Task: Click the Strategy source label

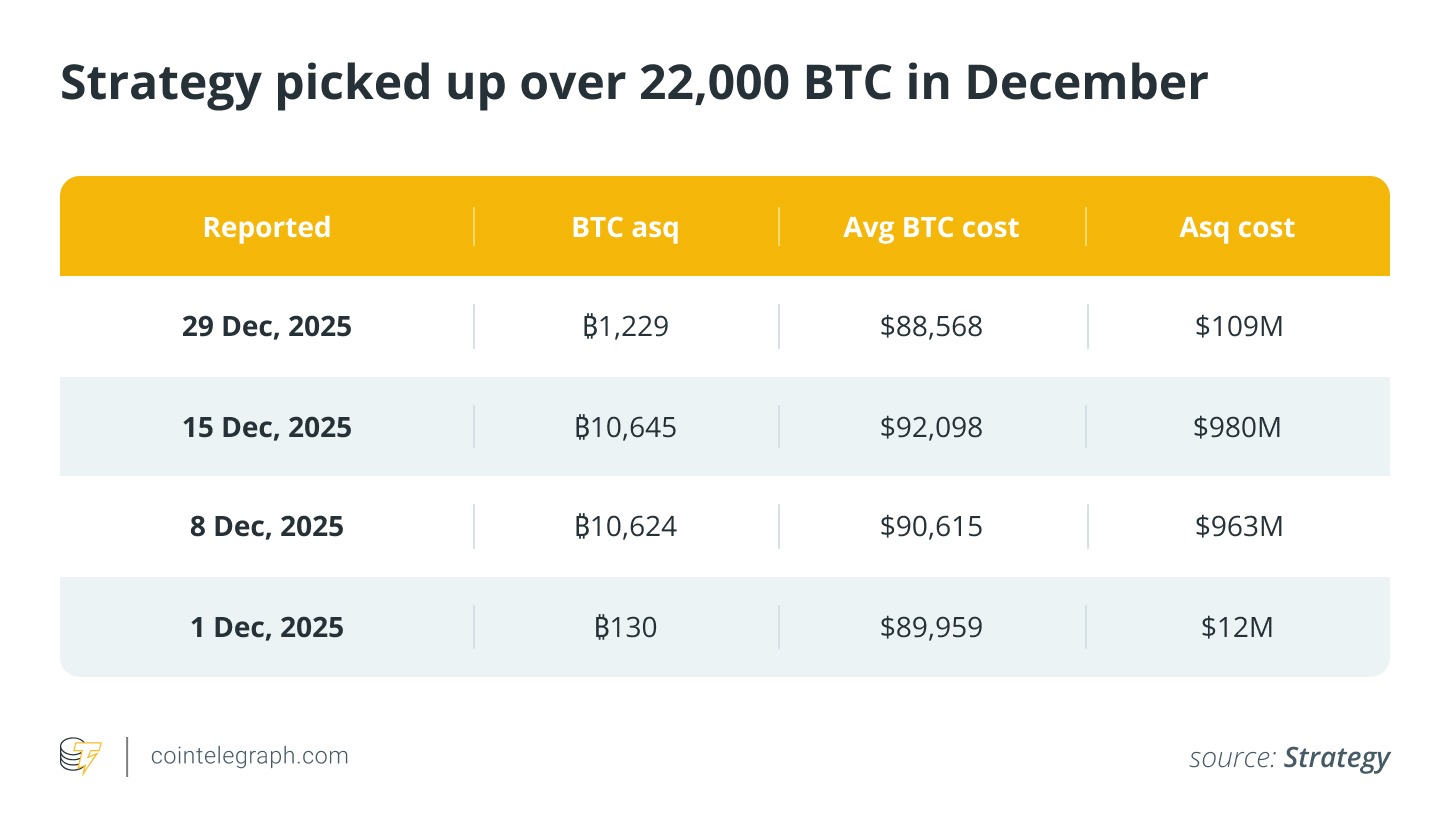Action: pyautogui.click(x=1336, y=758)
